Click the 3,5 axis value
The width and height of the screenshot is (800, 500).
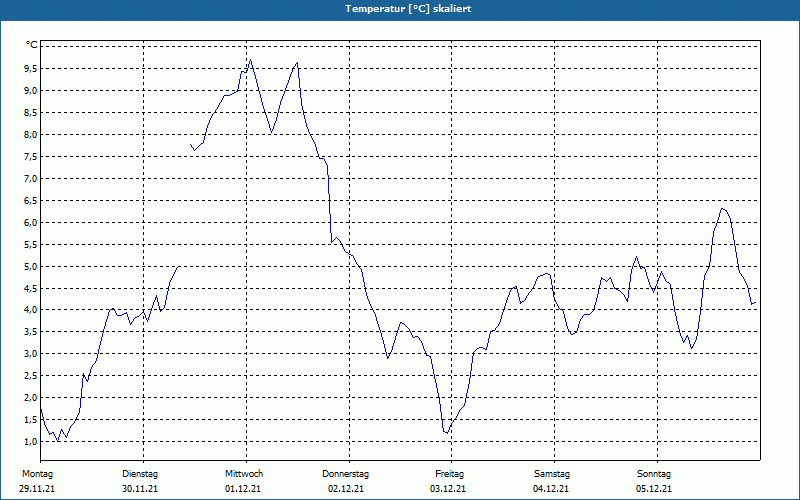[x=31, y=331]
